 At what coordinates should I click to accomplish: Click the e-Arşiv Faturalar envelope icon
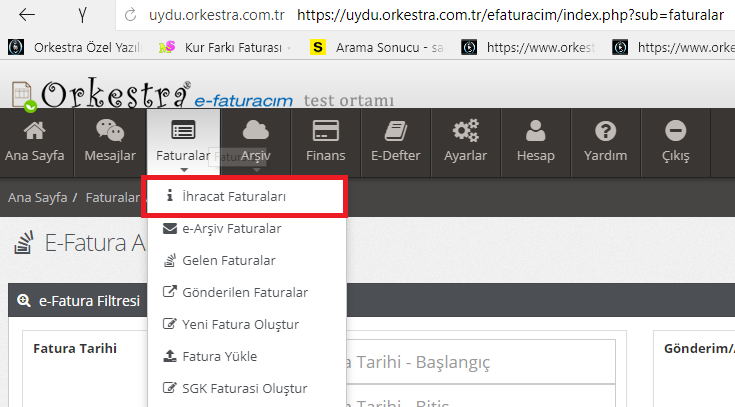point(170,228)
